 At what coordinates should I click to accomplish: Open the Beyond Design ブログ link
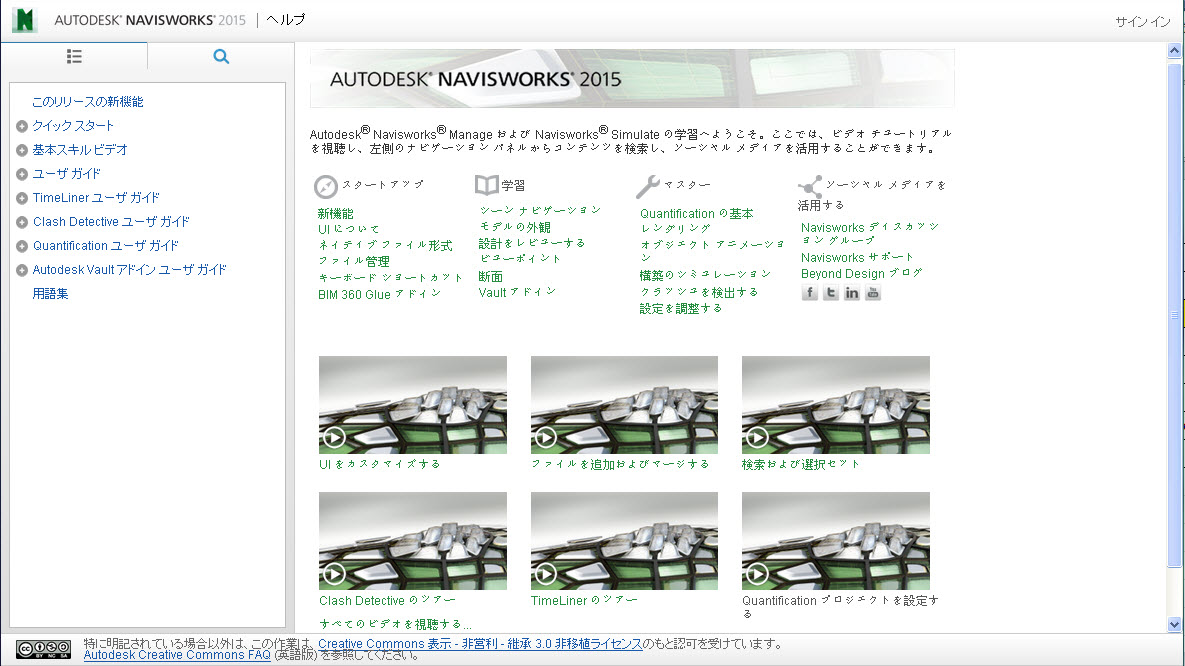tap(862, 274)
